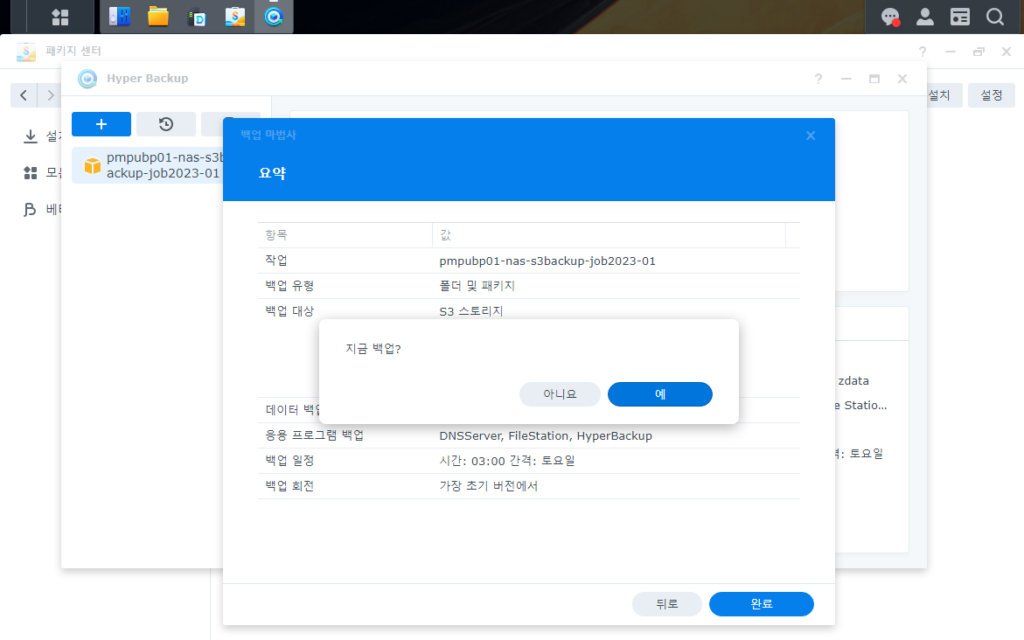Open widgets panel icon

(x=960, y=17)
